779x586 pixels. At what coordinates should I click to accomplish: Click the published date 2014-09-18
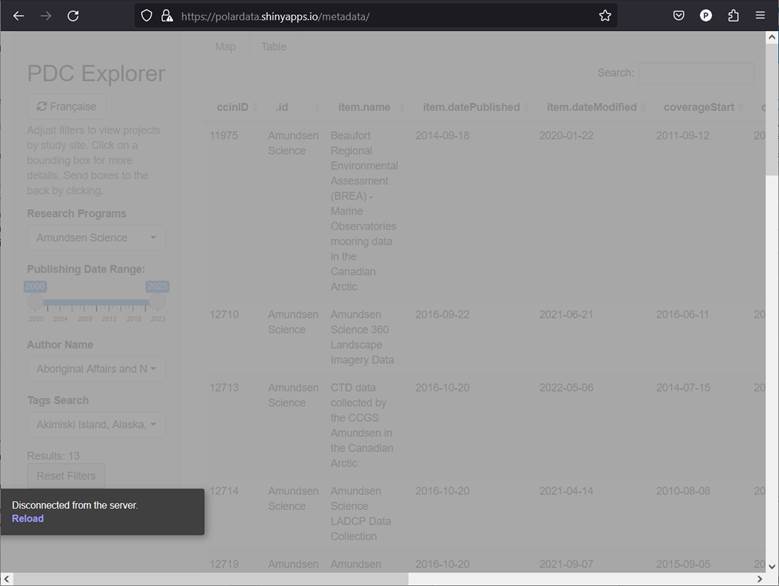click(443, 136)
